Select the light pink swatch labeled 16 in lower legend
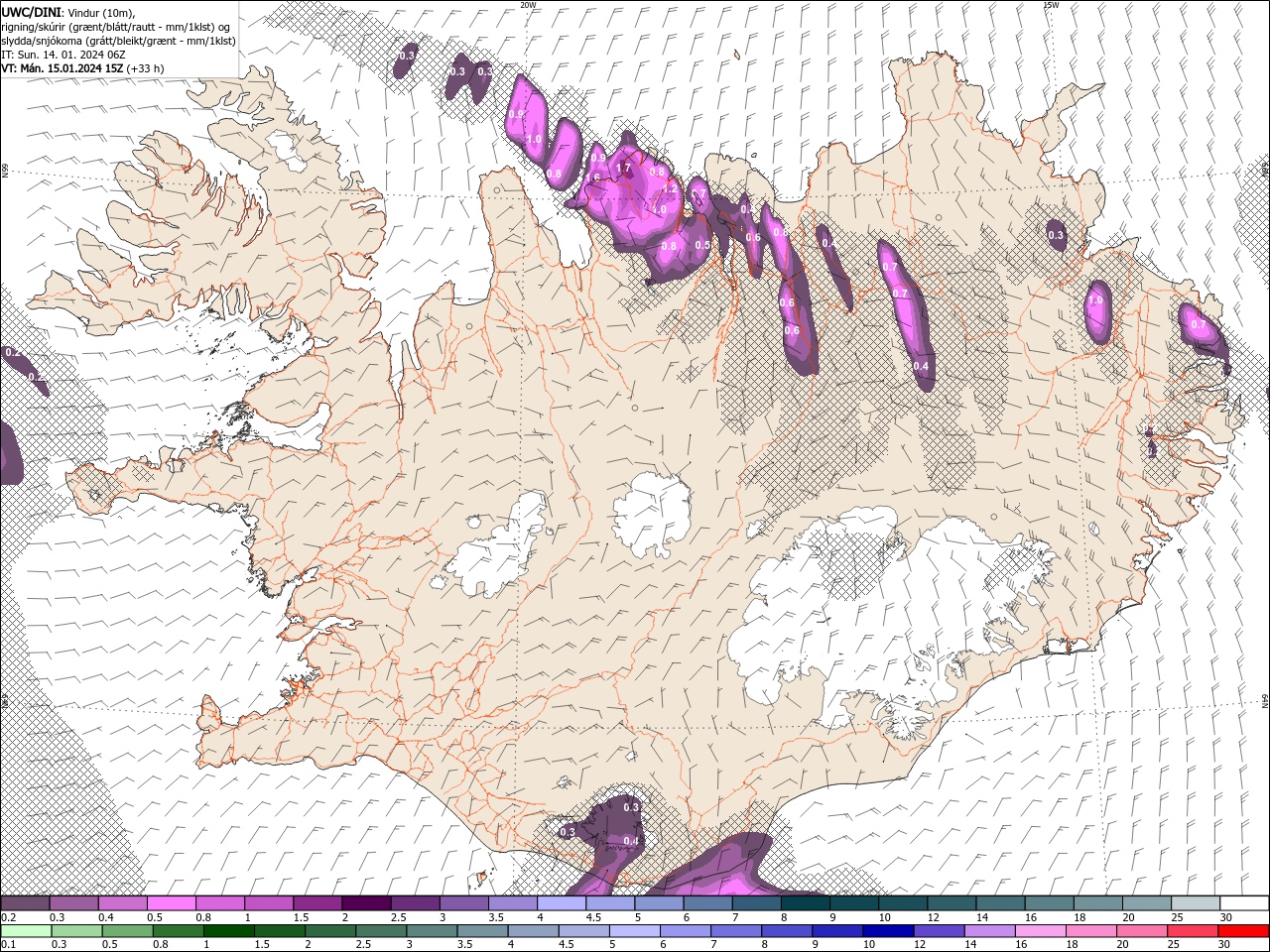Viewport: 1270px width, 952px height. click(1040, 931)
